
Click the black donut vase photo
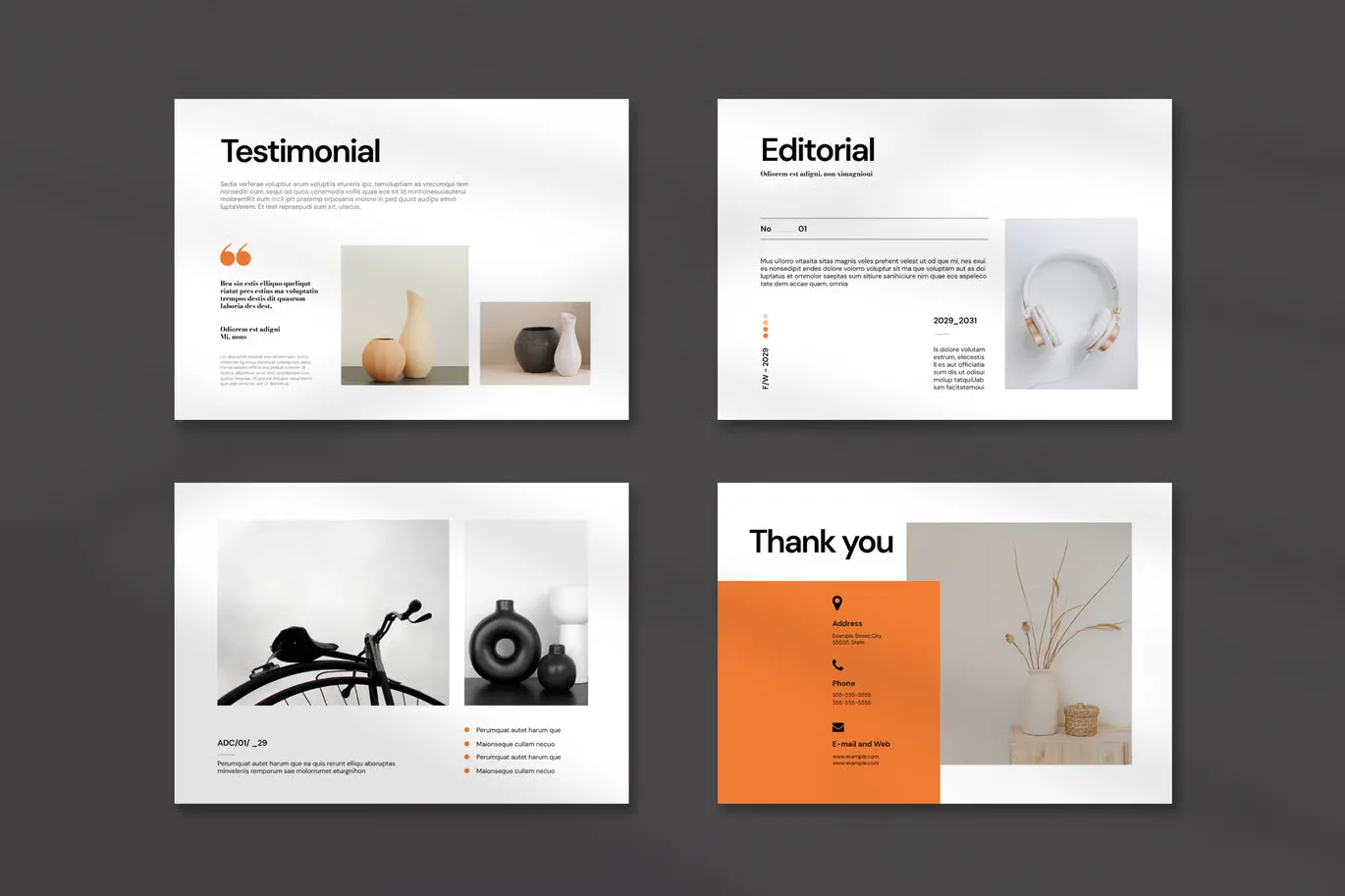pyautogui.click(x=526, y=612)
